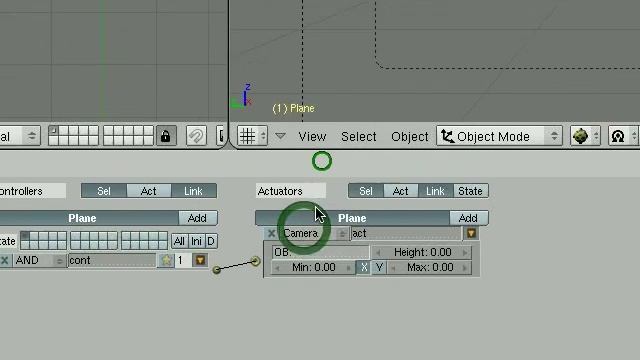Click the Ini states button
The height and width of the screenshot is (360, 640).
point(196,241)
